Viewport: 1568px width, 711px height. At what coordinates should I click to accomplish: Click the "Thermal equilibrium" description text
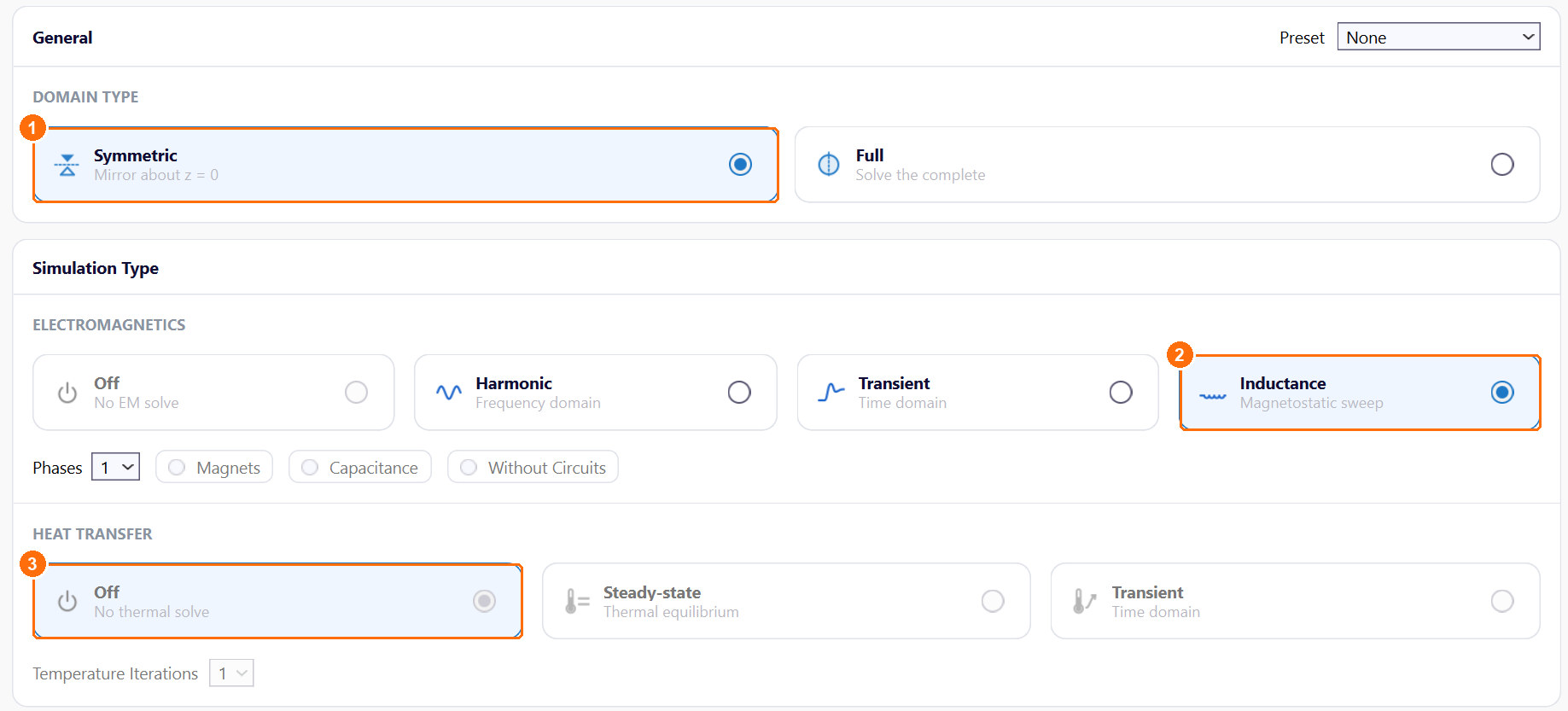pos(671,612)
